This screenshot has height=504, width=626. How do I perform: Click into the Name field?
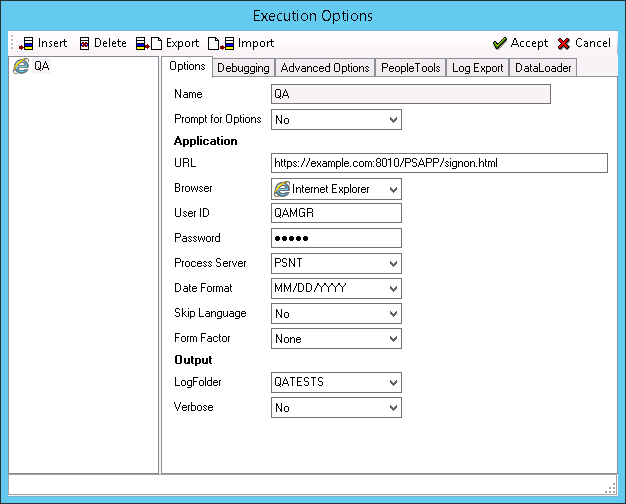point(411,94)
